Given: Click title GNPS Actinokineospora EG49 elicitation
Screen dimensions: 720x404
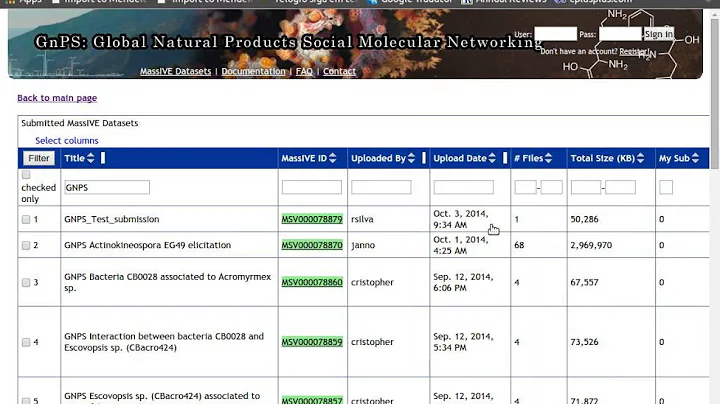Looking at the screenshot, I should [x=147, y=245].
